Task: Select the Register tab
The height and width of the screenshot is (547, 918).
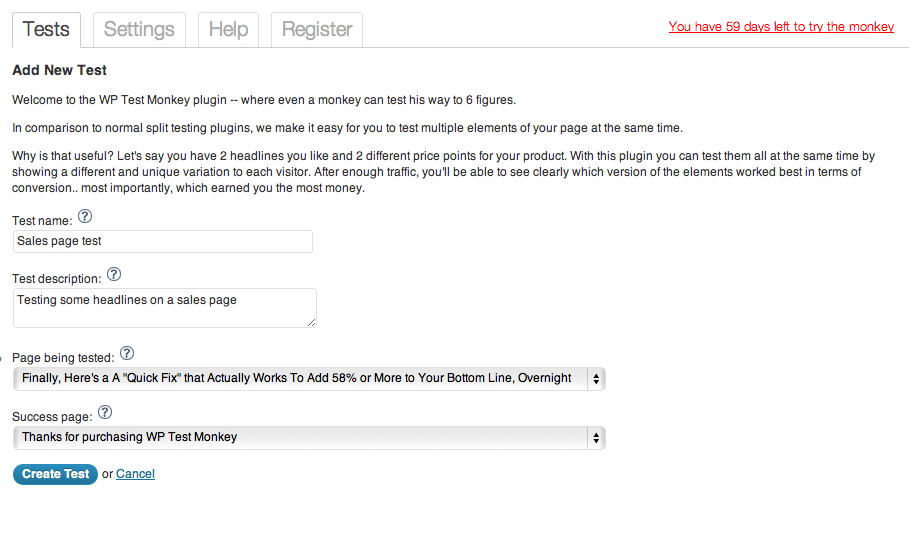Action: [x=316, y=29]
